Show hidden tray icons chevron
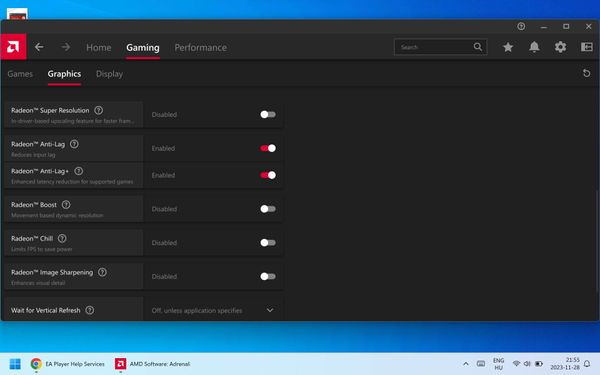 (466, 364)
